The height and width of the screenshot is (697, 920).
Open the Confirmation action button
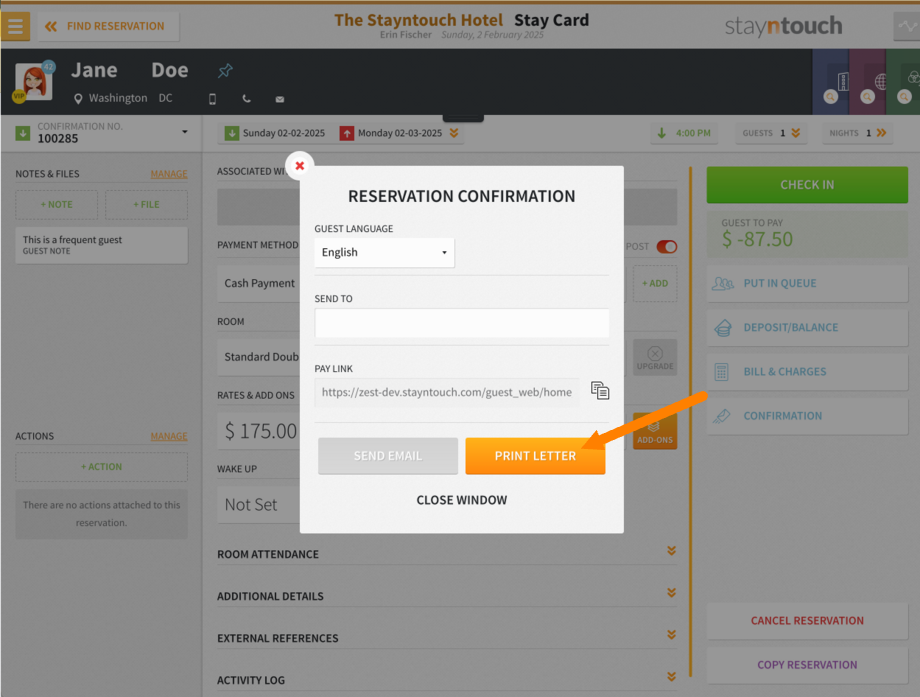pos(807,416)
